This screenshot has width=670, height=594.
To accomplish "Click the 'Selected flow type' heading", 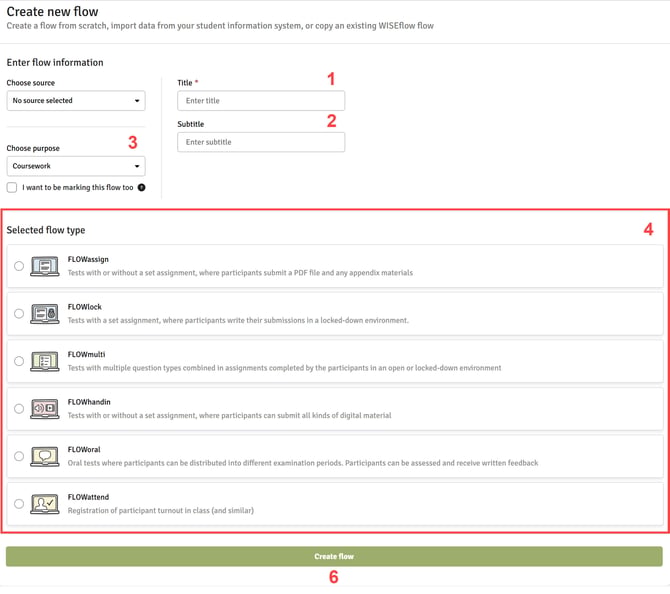I will [x=46, y=230].
